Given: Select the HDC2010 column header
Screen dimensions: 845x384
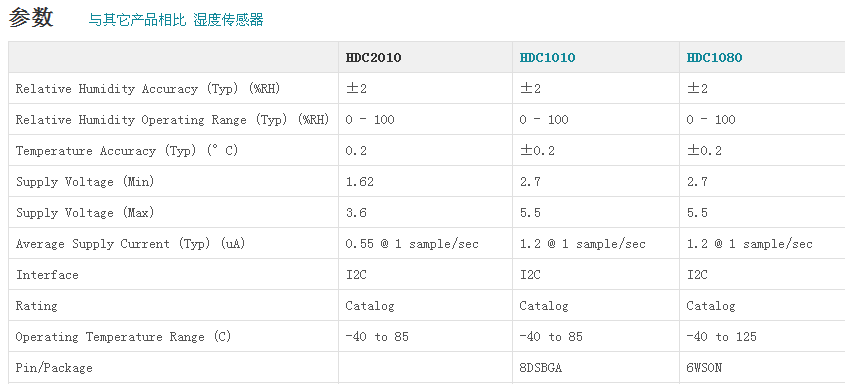Looking at the screenshot, I should (373, 58).
